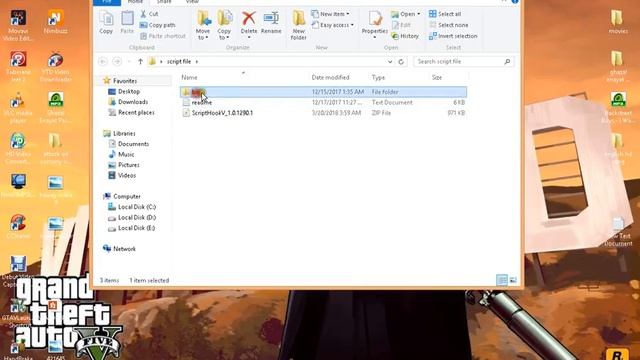640x360 pixels.
Task: Open Properties from the ribbon
Action: point(374,25)
